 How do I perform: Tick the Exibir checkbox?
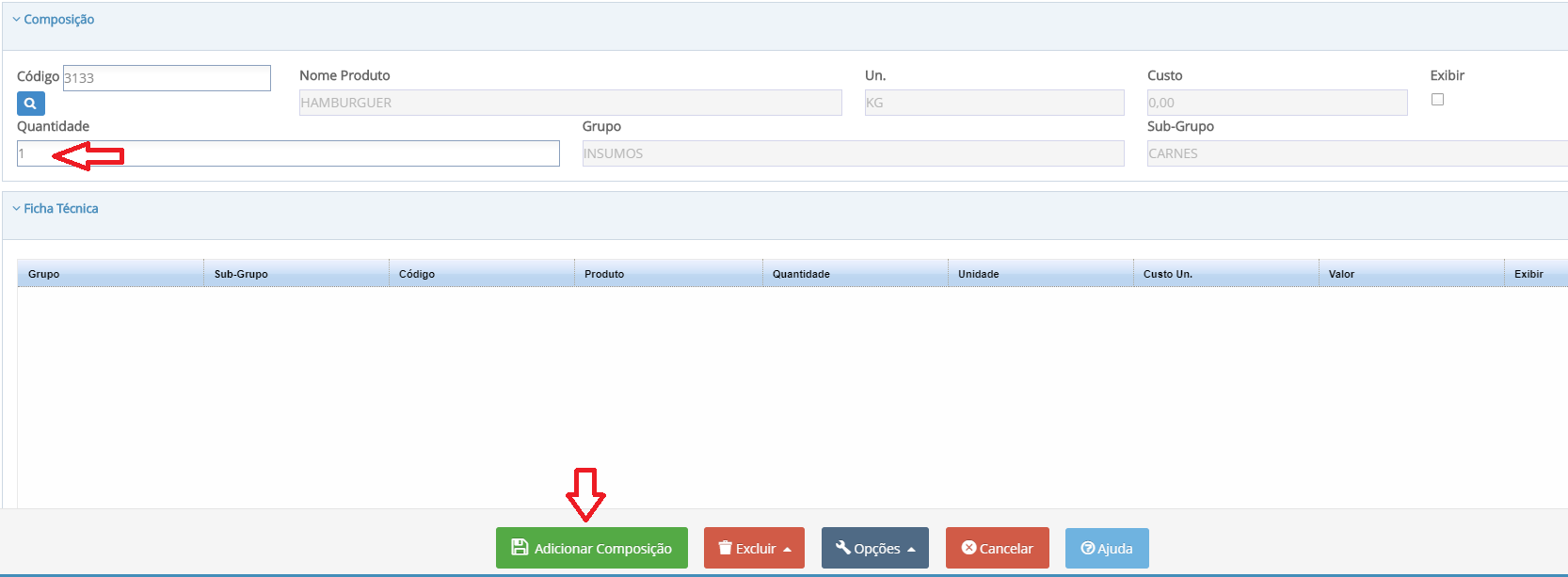point(1437,100)
